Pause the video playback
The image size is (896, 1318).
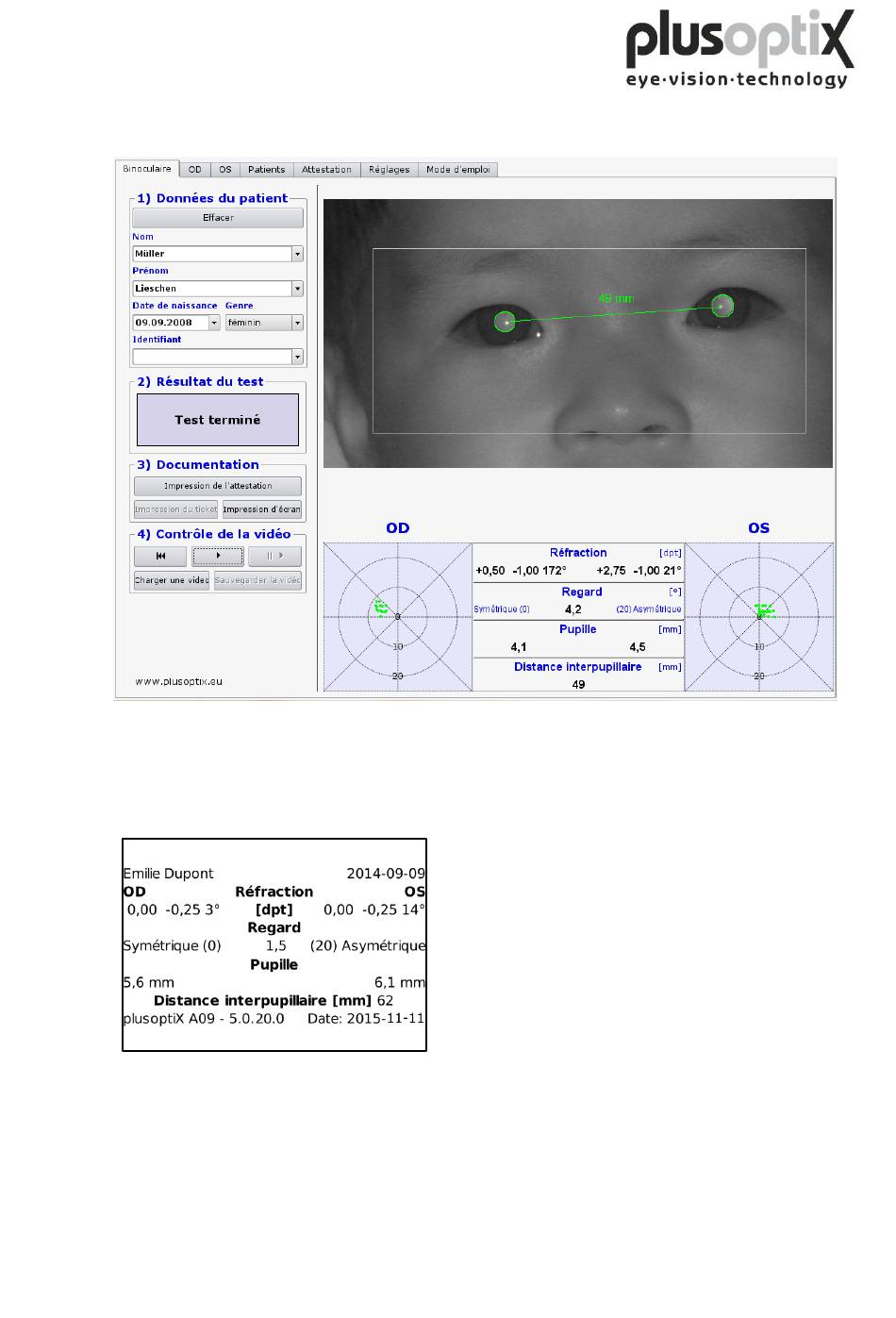(274, 557)
